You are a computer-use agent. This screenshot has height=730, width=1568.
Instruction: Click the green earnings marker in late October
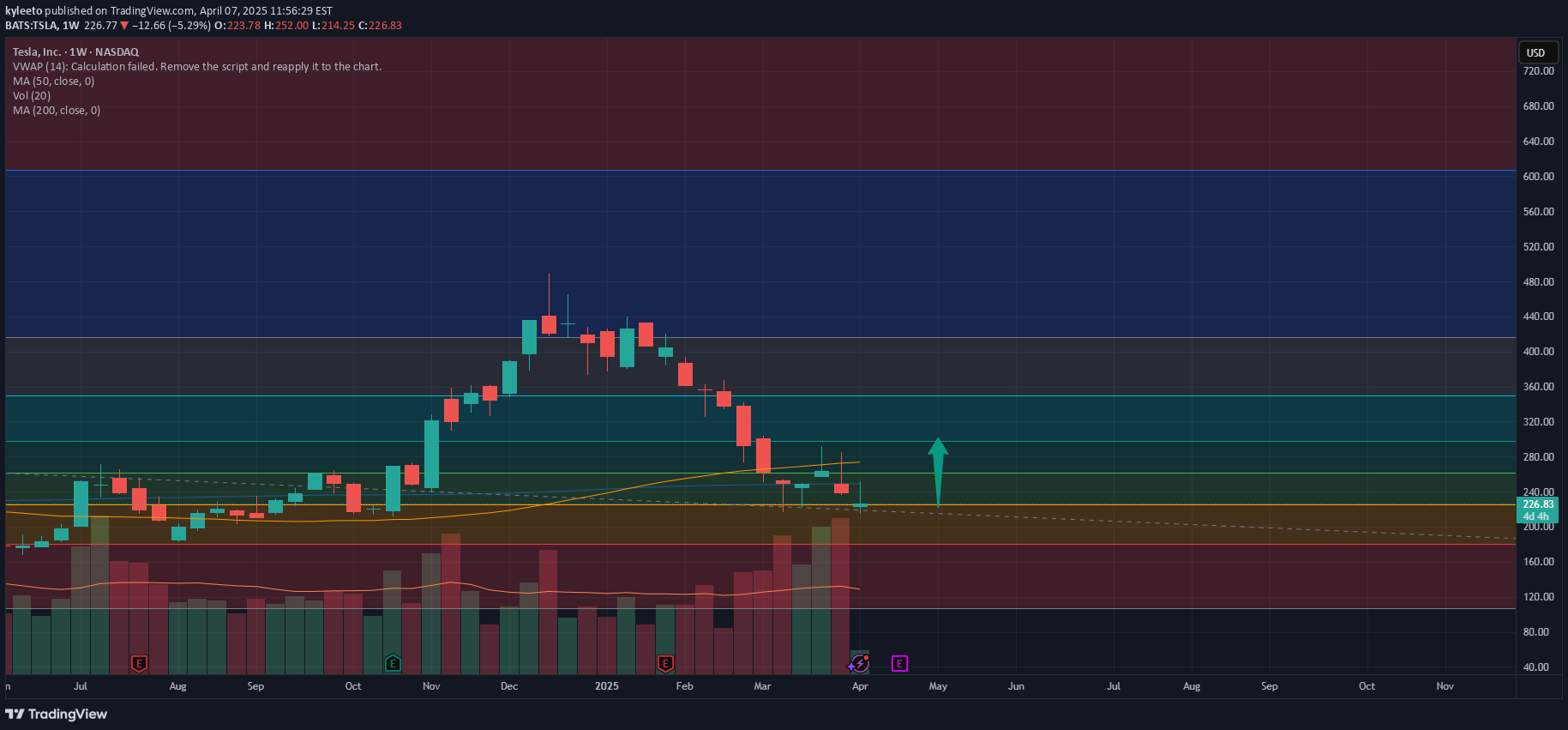pos(393,663)
